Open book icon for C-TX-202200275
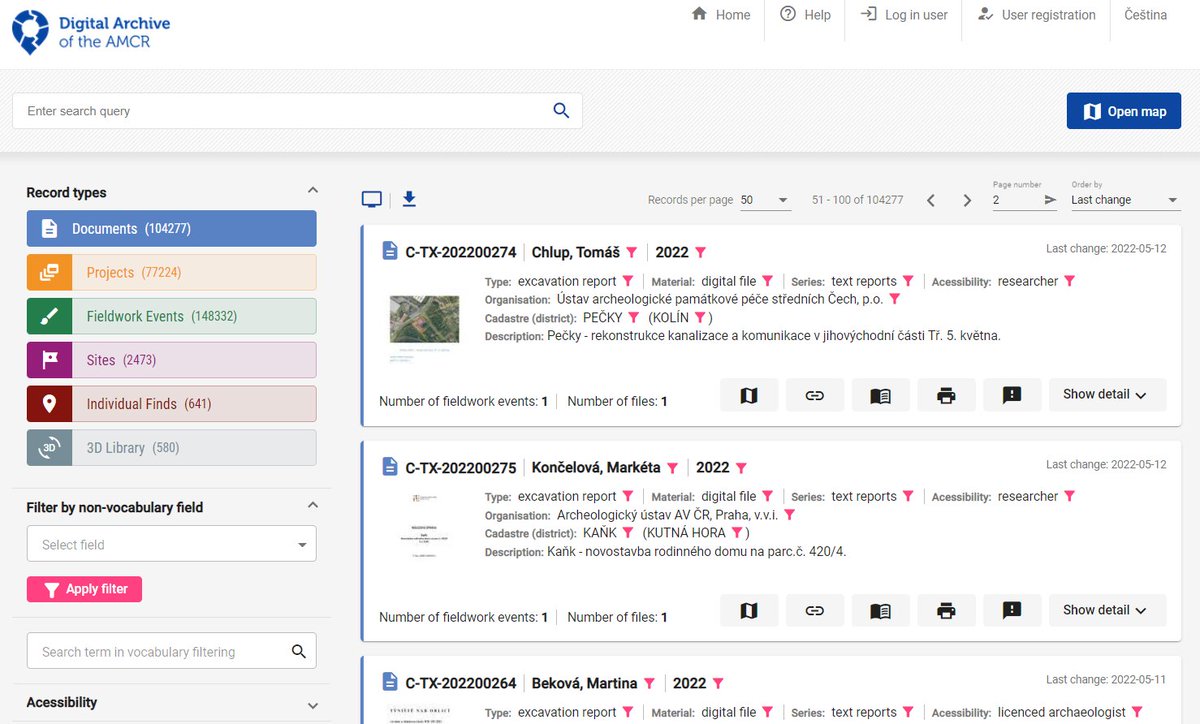This screenshot has height=724, width=1200. point(880,610)
